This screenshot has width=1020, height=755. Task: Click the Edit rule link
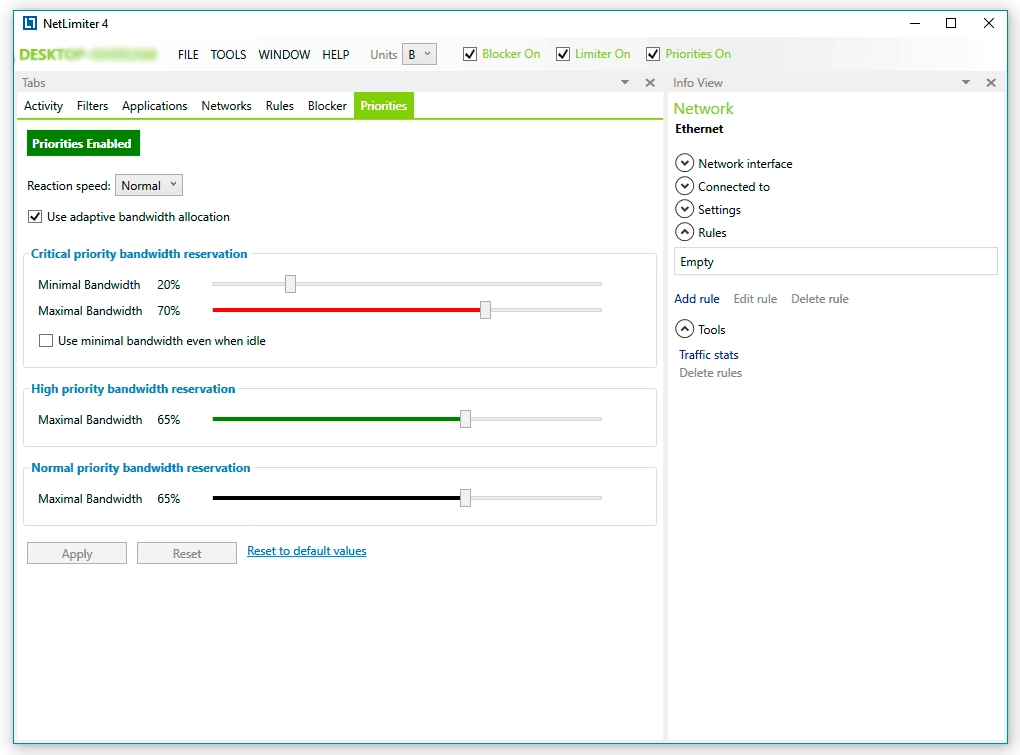point(755,298)
